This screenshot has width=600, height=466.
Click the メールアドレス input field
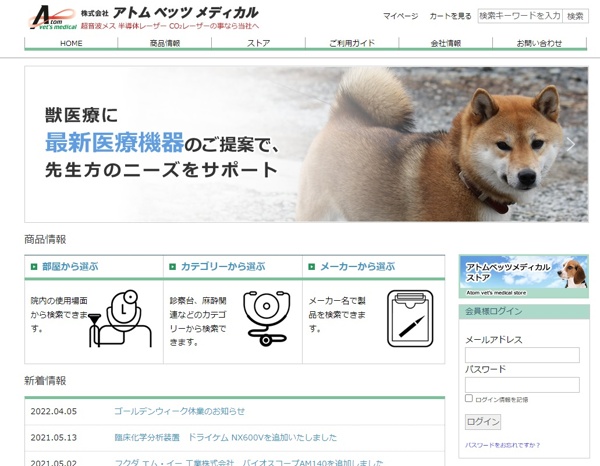[x=522, y=355]
